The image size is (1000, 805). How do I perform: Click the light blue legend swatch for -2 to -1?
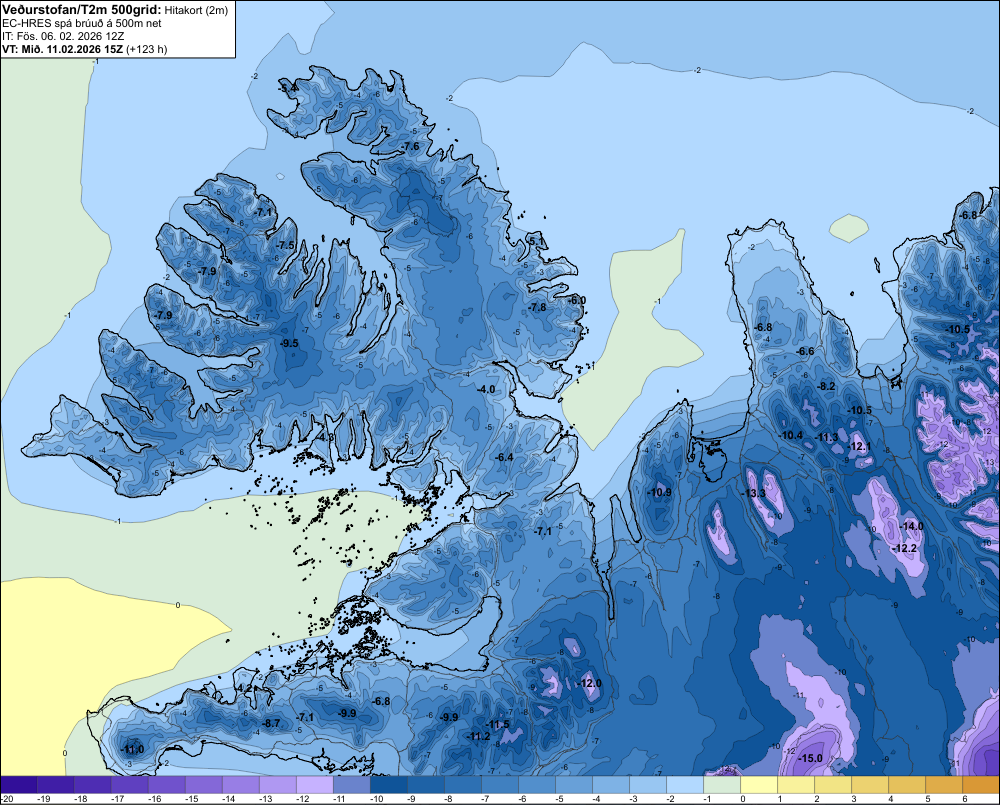point(685,785)
